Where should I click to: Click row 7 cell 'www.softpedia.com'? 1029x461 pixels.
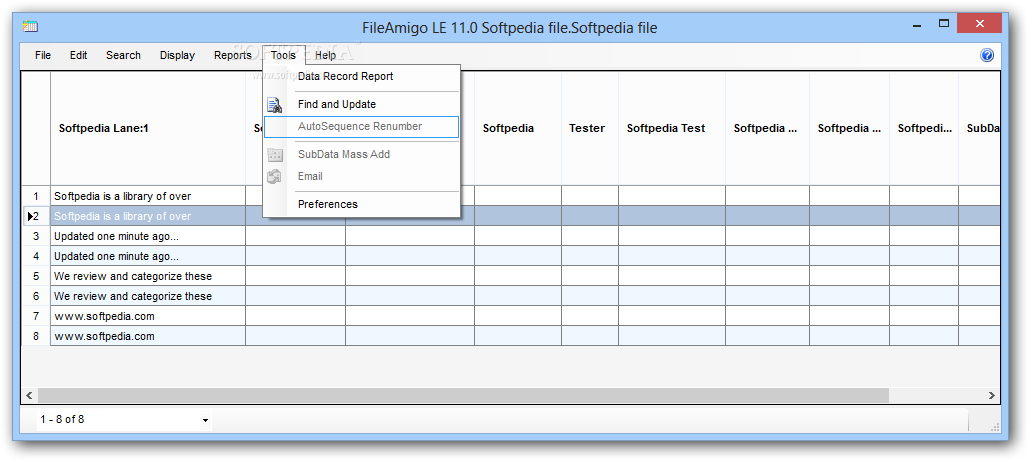click(x=148, y=317)
